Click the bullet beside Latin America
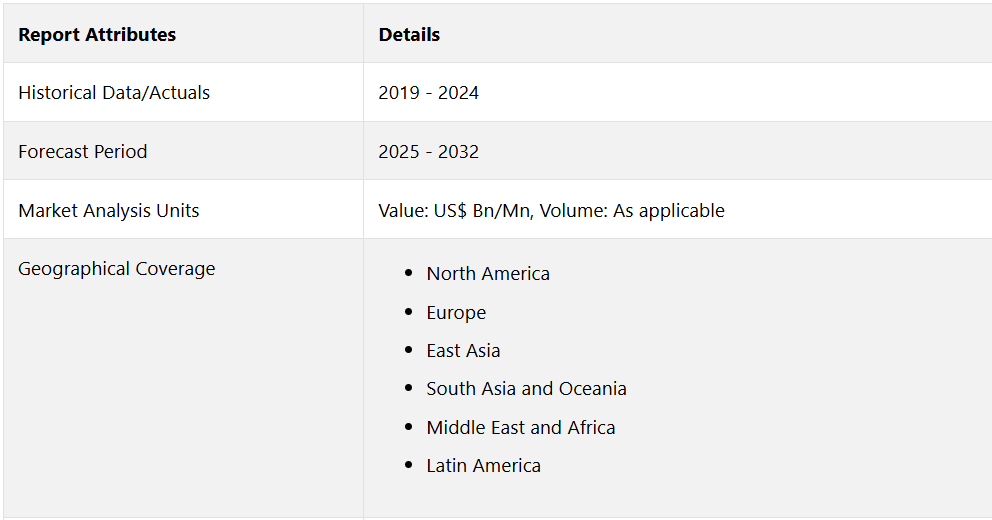992x520 pixels. 409,465
